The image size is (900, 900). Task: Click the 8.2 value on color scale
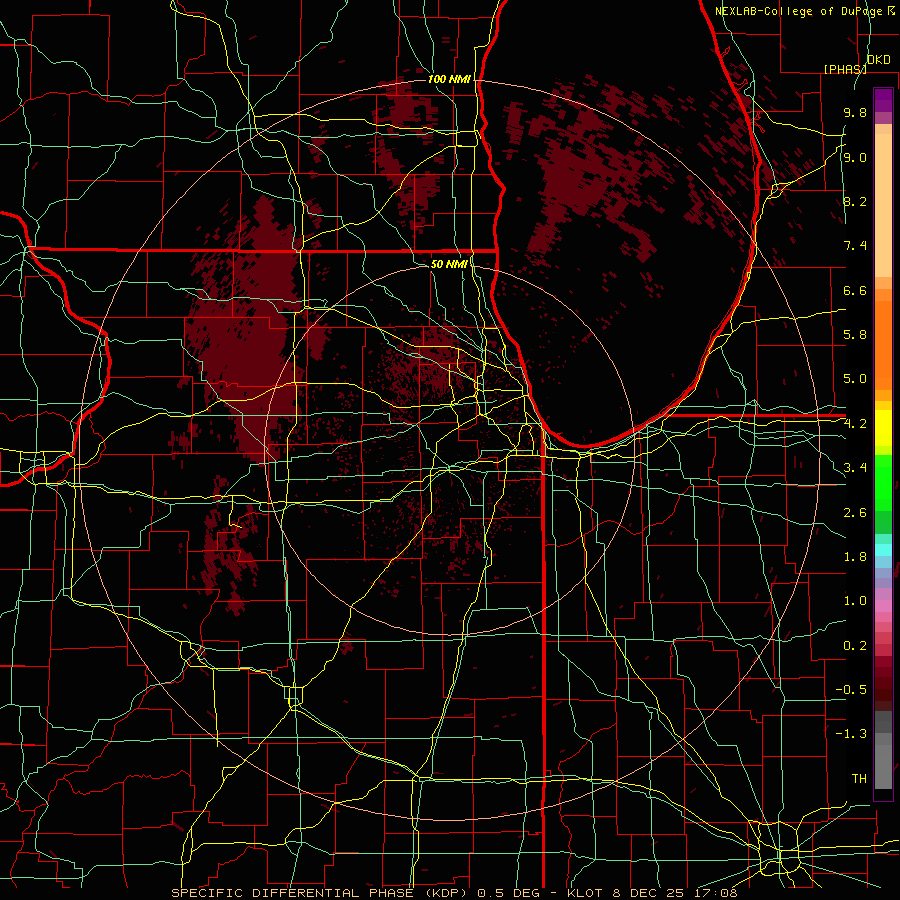[x=855, y=201]
